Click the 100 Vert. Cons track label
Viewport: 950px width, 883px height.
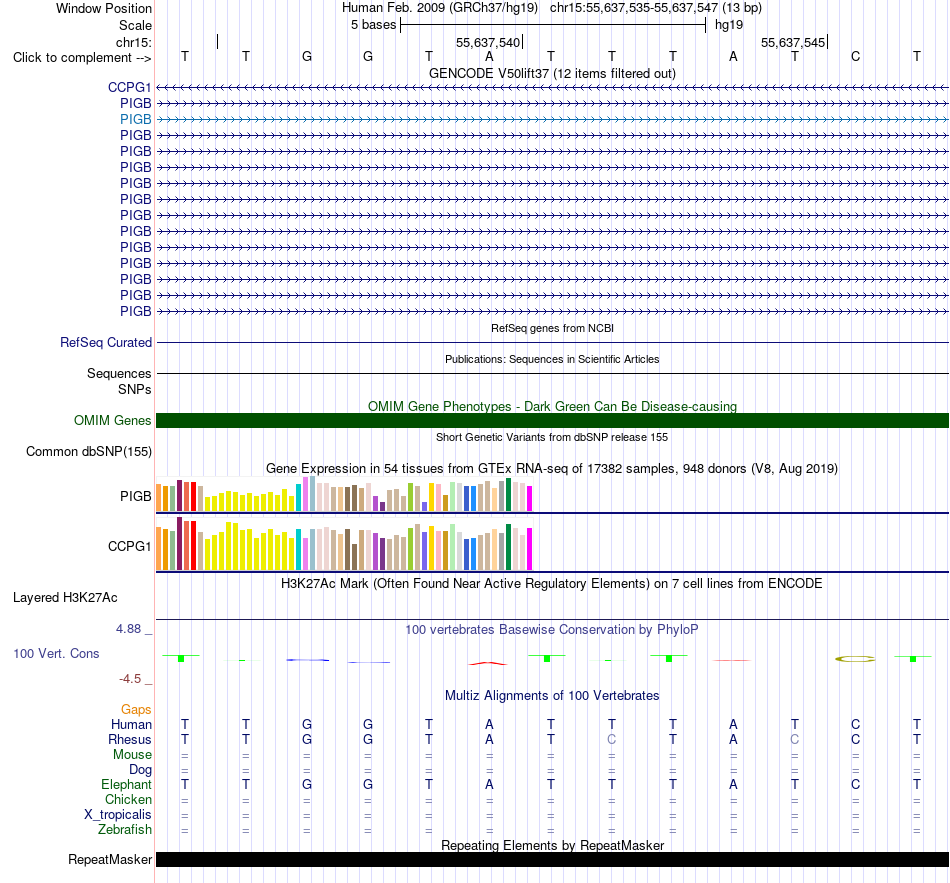tap(56, 653)
